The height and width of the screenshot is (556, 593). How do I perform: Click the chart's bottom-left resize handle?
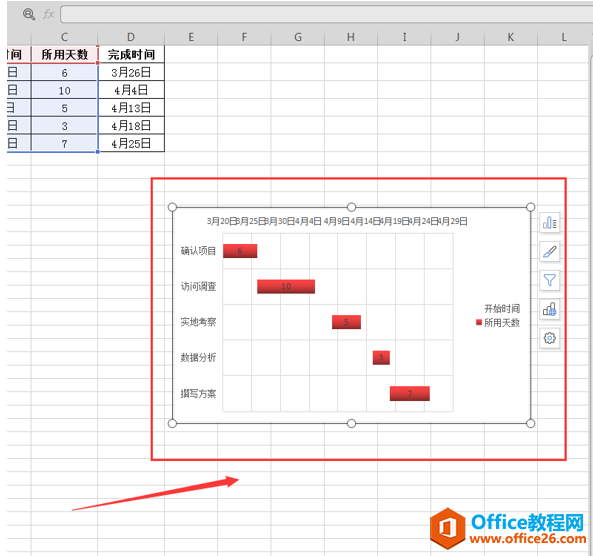[x=172, y=424]
